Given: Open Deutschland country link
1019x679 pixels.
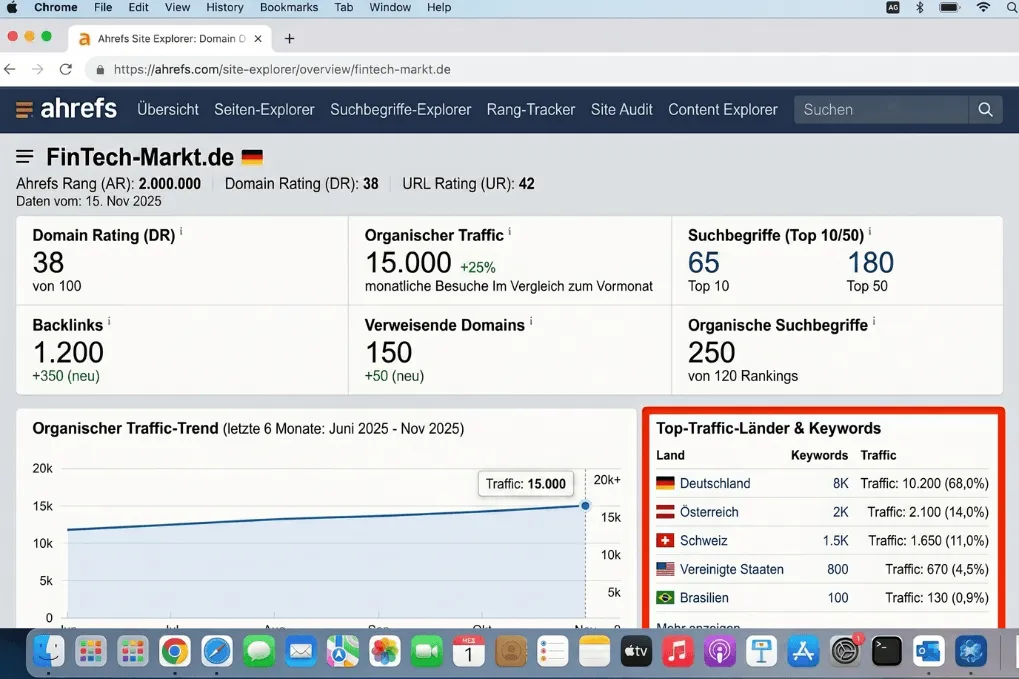Looking at the screenshot, I should tap(715, 483).
